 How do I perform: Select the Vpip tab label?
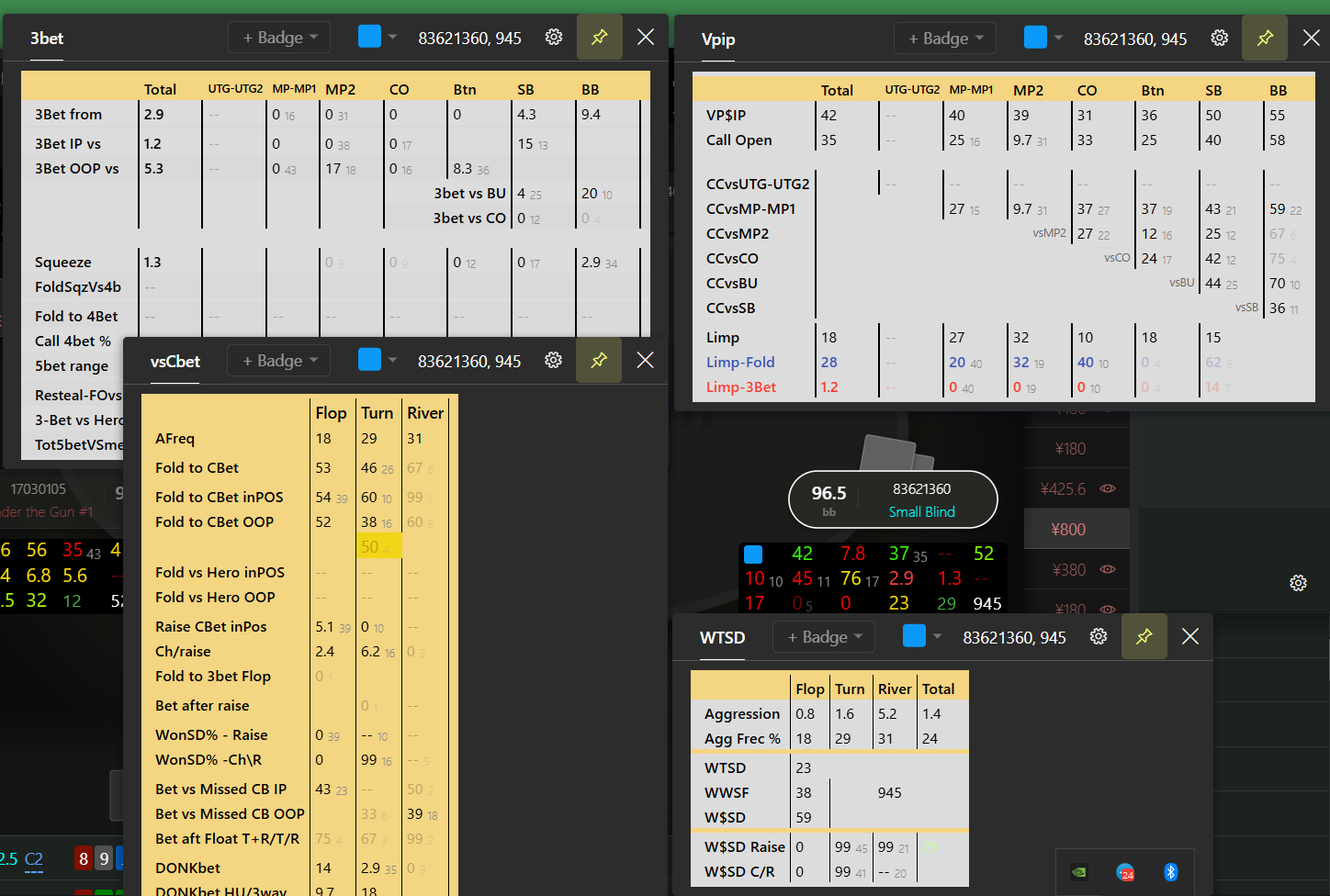point(718,39)
